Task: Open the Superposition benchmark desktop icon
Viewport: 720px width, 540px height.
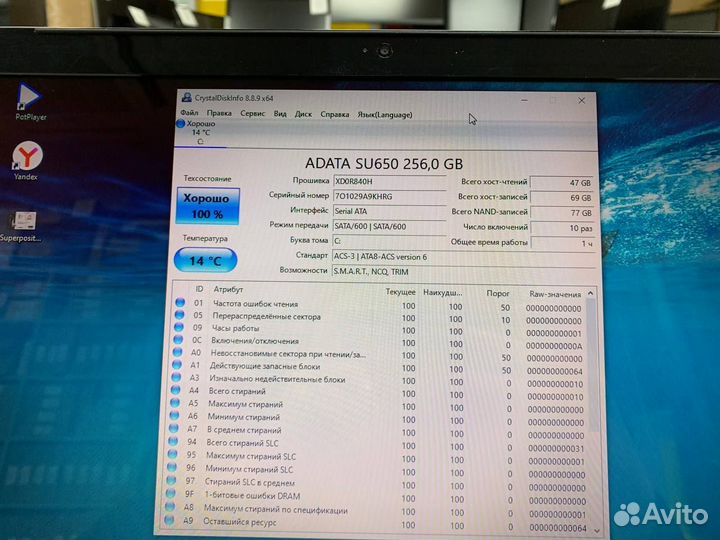Action: [x=22, y=225]
